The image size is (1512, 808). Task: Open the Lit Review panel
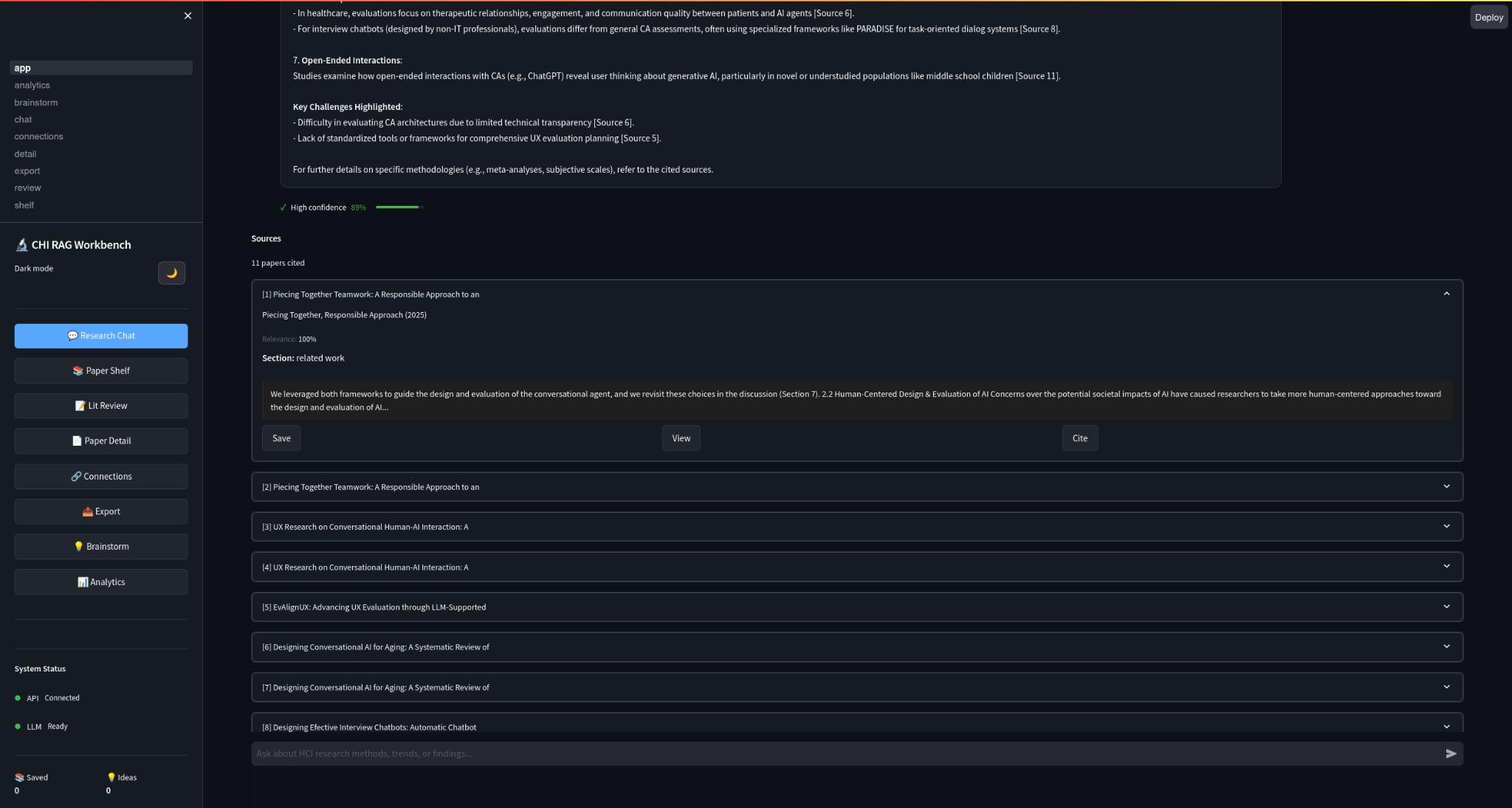101,405
